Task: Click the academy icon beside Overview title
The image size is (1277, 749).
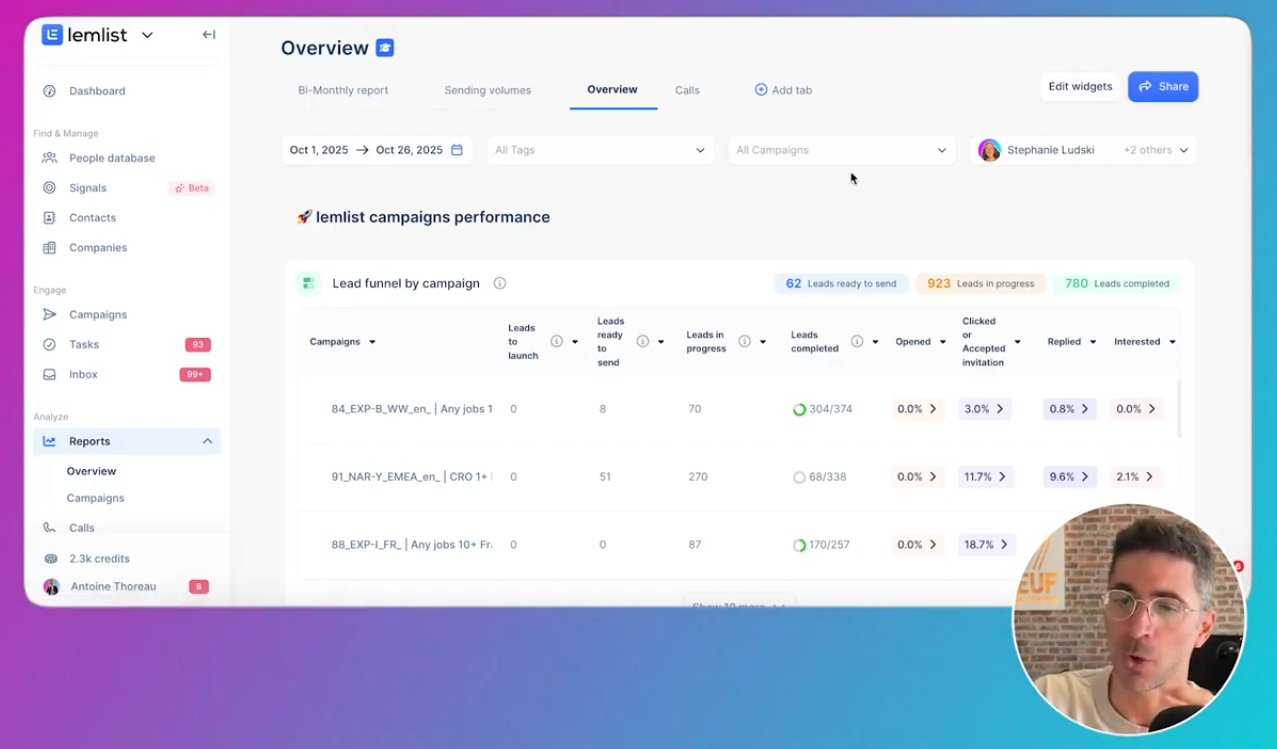Action: pyautogui.click(x=385, y=47)
